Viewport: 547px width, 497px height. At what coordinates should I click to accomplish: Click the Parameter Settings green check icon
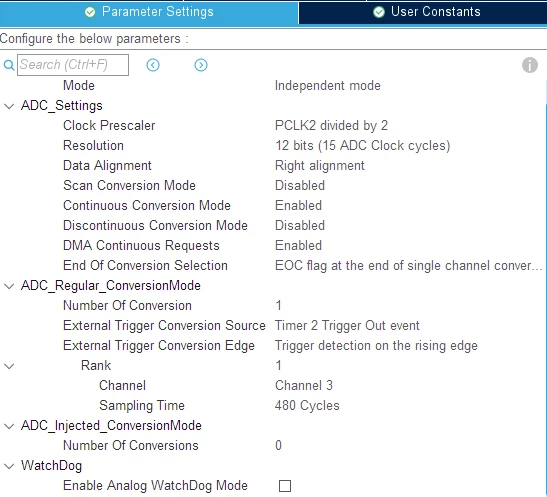pyautogui.click(x=90, y=12)
